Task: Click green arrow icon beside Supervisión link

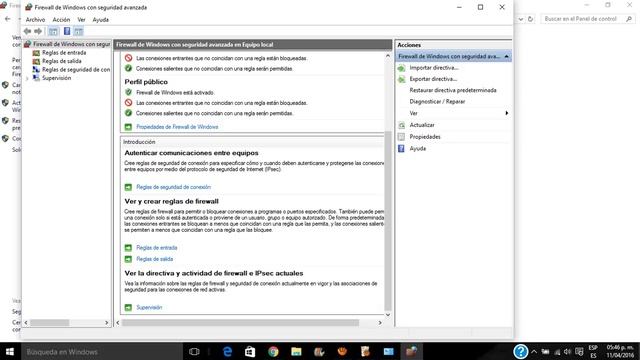Action: pyautogui.click(x=128, y=307)
